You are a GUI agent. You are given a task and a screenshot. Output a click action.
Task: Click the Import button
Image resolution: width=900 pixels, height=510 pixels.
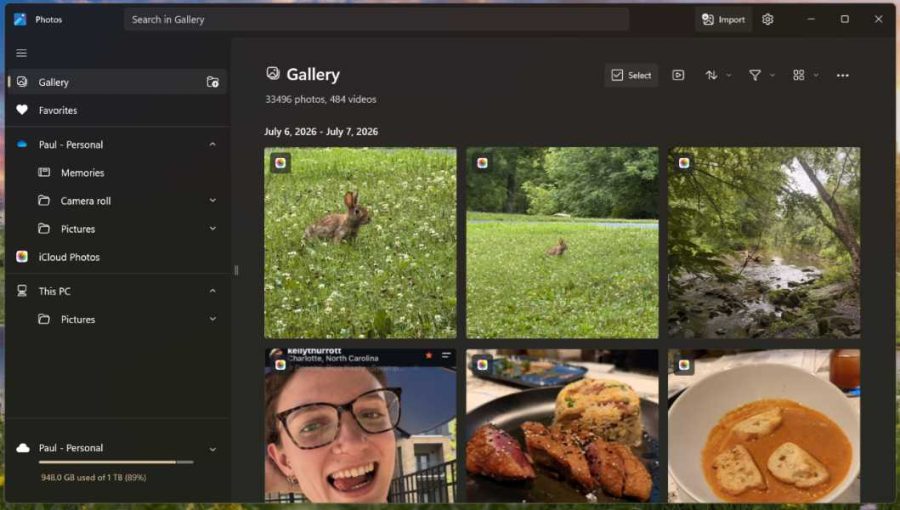[723, 20]
